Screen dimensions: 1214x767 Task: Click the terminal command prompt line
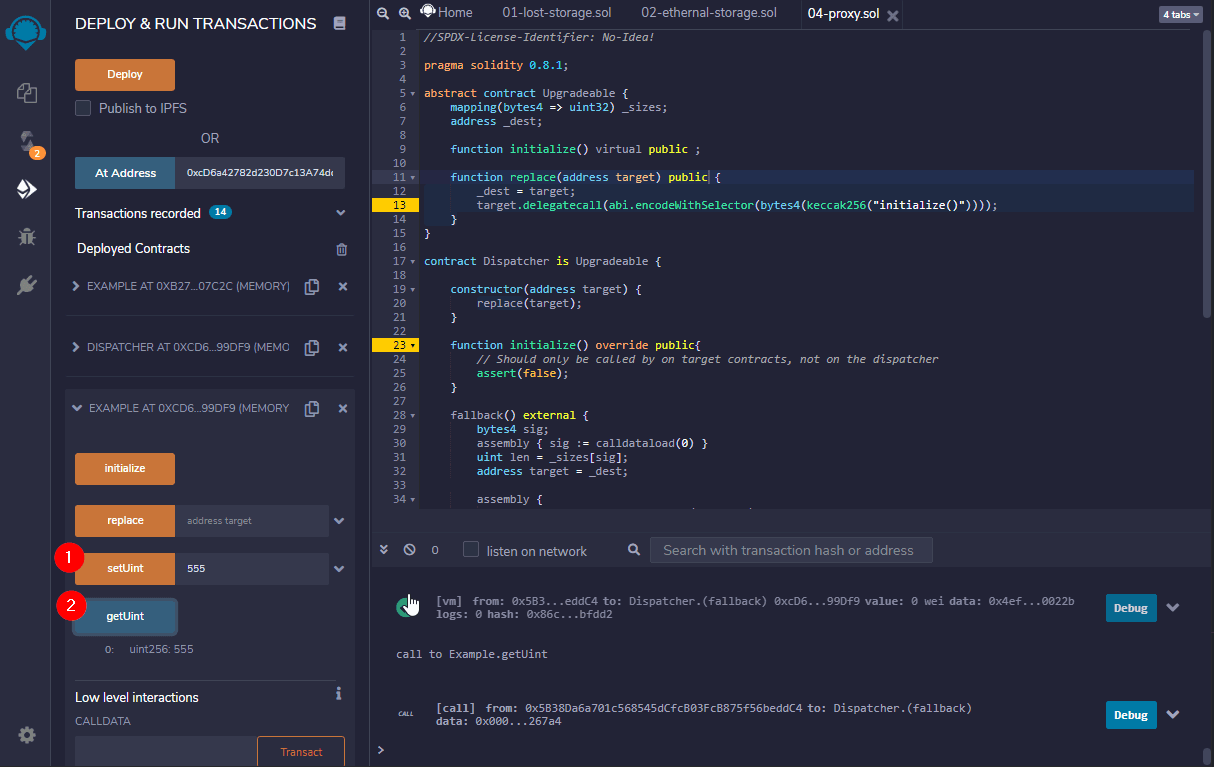pyautogui.click(x=790, y=749)
